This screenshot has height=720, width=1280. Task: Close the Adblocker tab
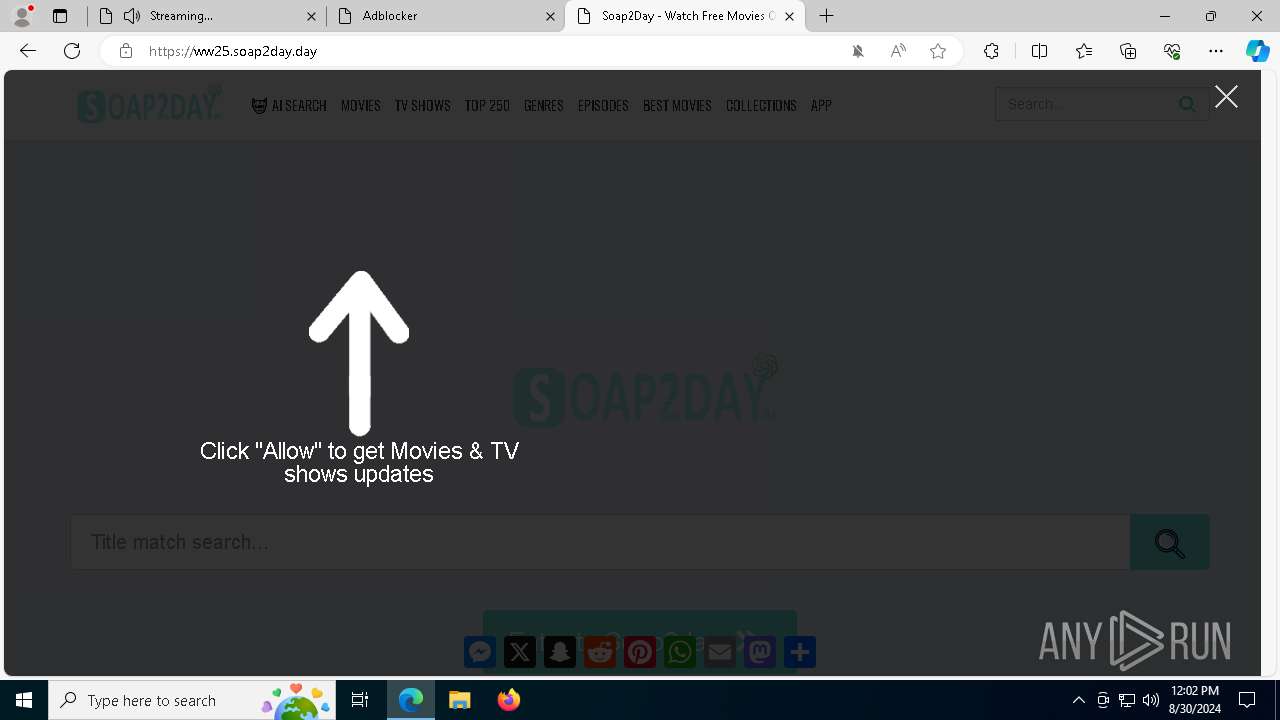tap(550, 16)
